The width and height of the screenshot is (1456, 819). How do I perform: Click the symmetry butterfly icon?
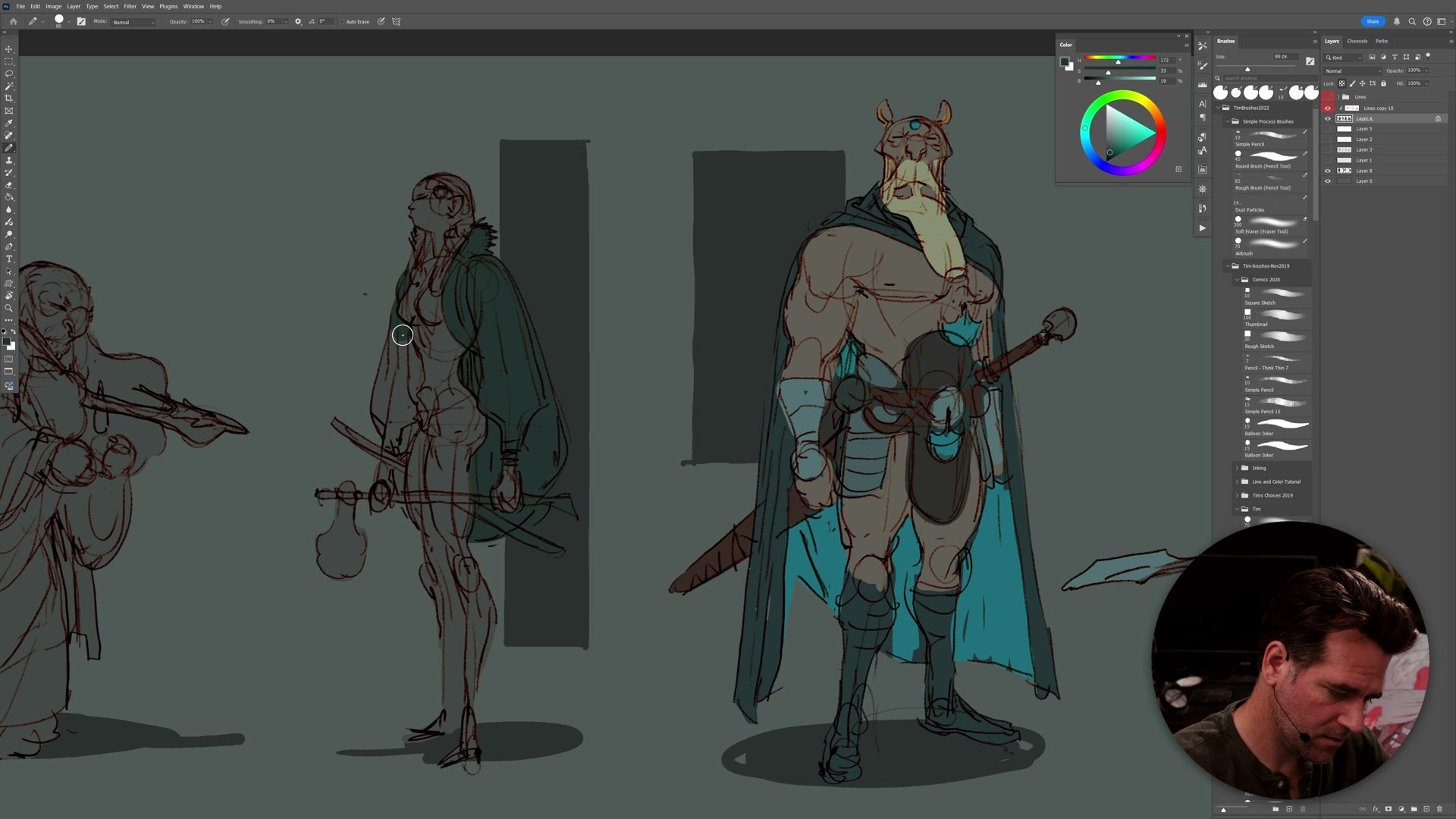click(x=396, y=21)
